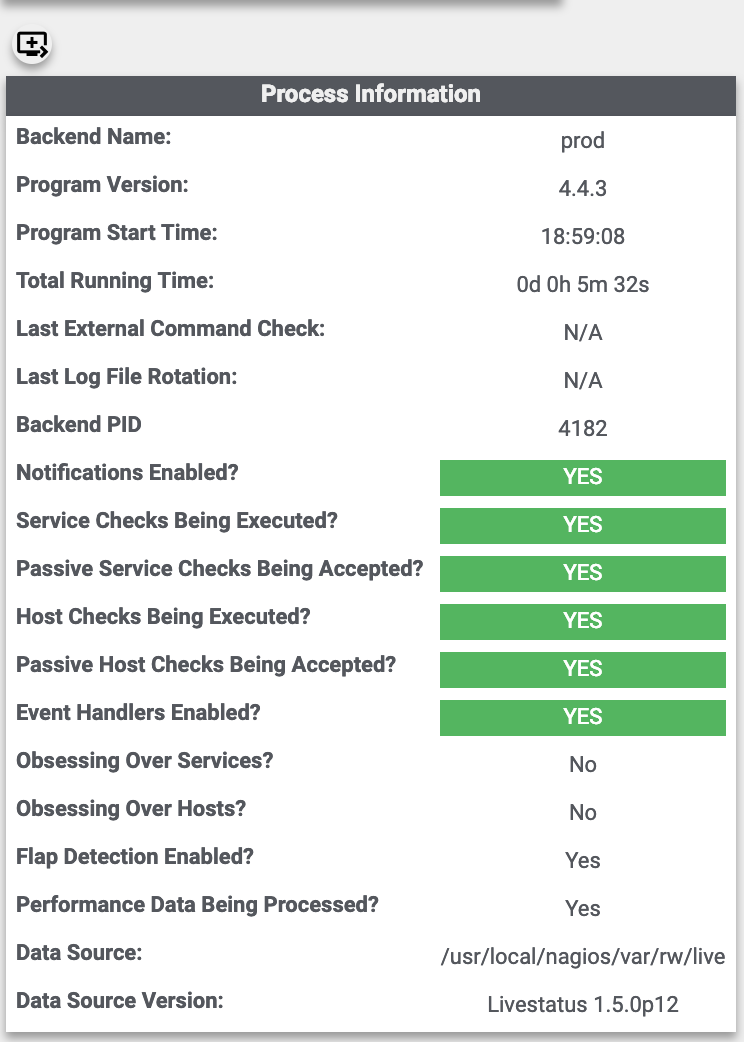Disable Passive Host Checks Being Accepted
Viewport: 744px width, 1042px height.
[x=582, y=669]
